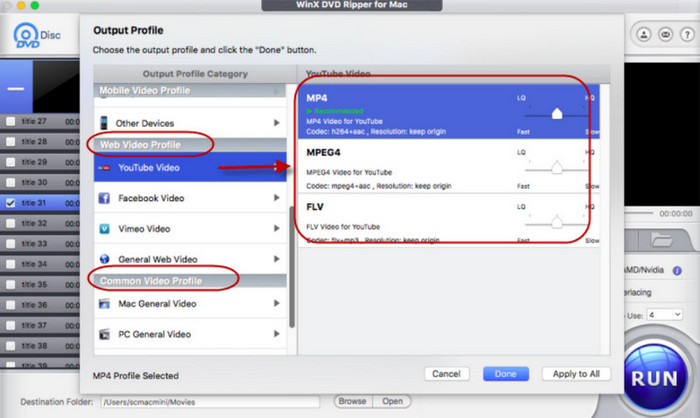Expand the Other Devices arrow
This screenshot has width=700, height=418.
[276, 123]
